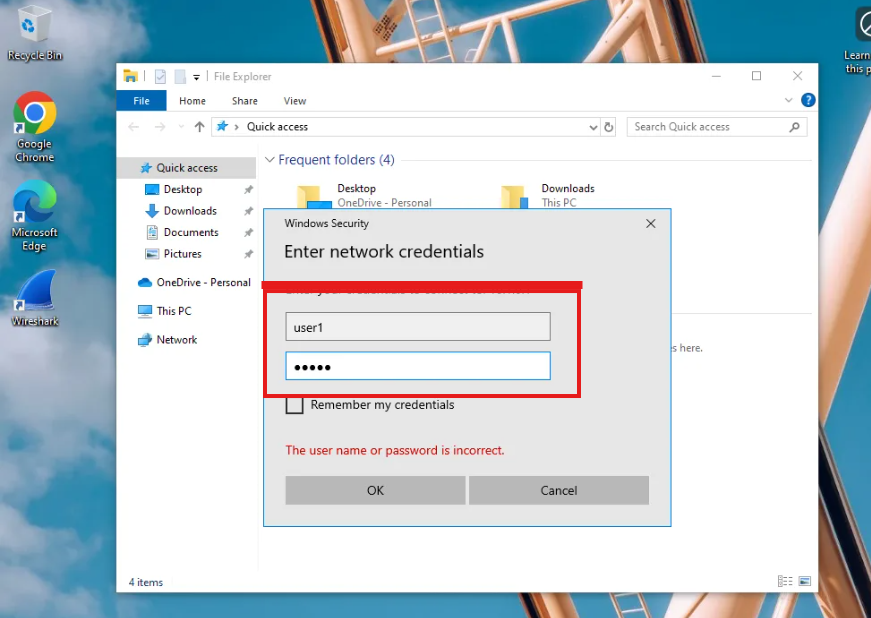Image resolution: width=871 pixels, height=618 pixels.
Task: Switch to large thumbnails view icon
Action: (804, 582)
